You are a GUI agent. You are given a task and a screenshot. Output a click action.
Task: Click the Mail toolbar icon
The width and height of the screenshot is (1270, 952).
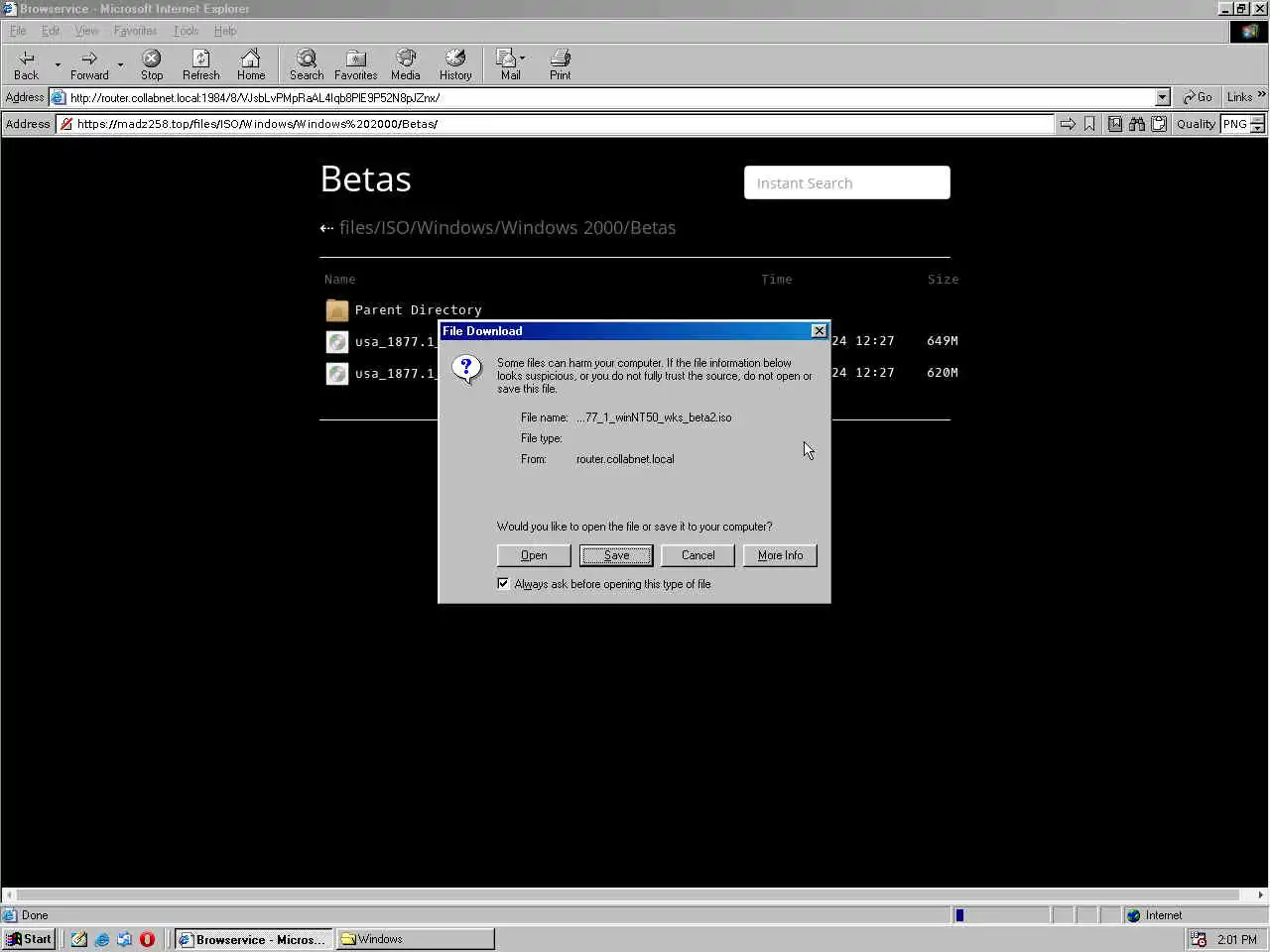[507, 59]
